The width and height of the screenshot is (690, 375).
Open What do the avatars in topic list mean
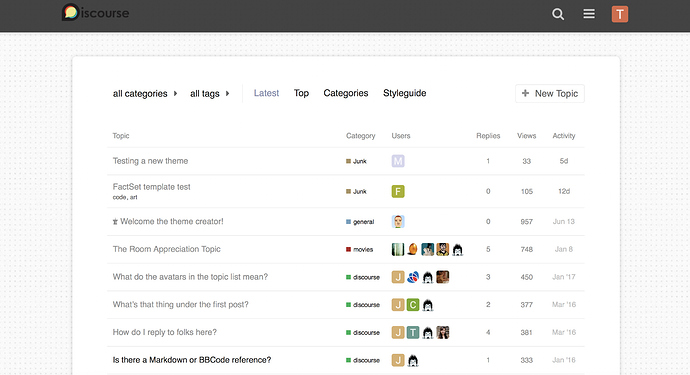coord(190,277)
